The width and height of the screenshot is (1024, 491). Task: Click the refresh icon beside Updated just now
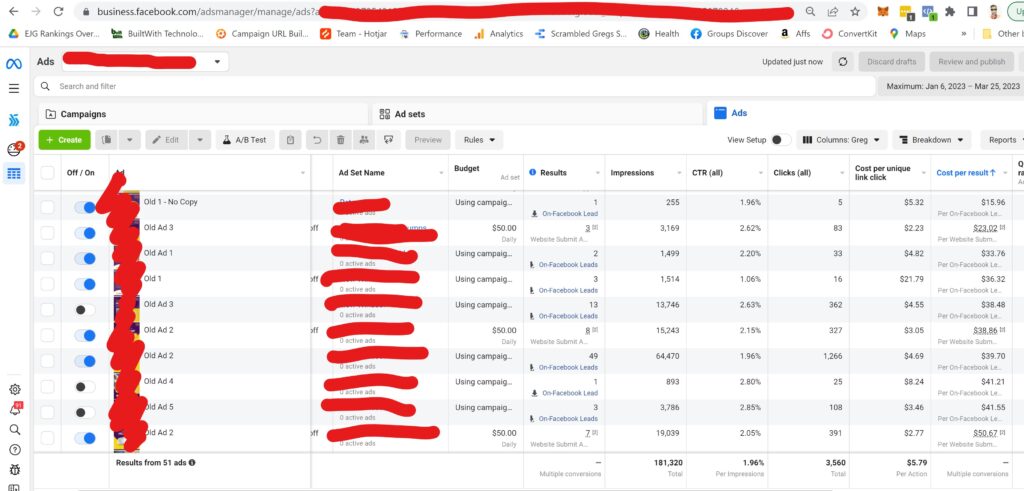[x=843, y=62]
